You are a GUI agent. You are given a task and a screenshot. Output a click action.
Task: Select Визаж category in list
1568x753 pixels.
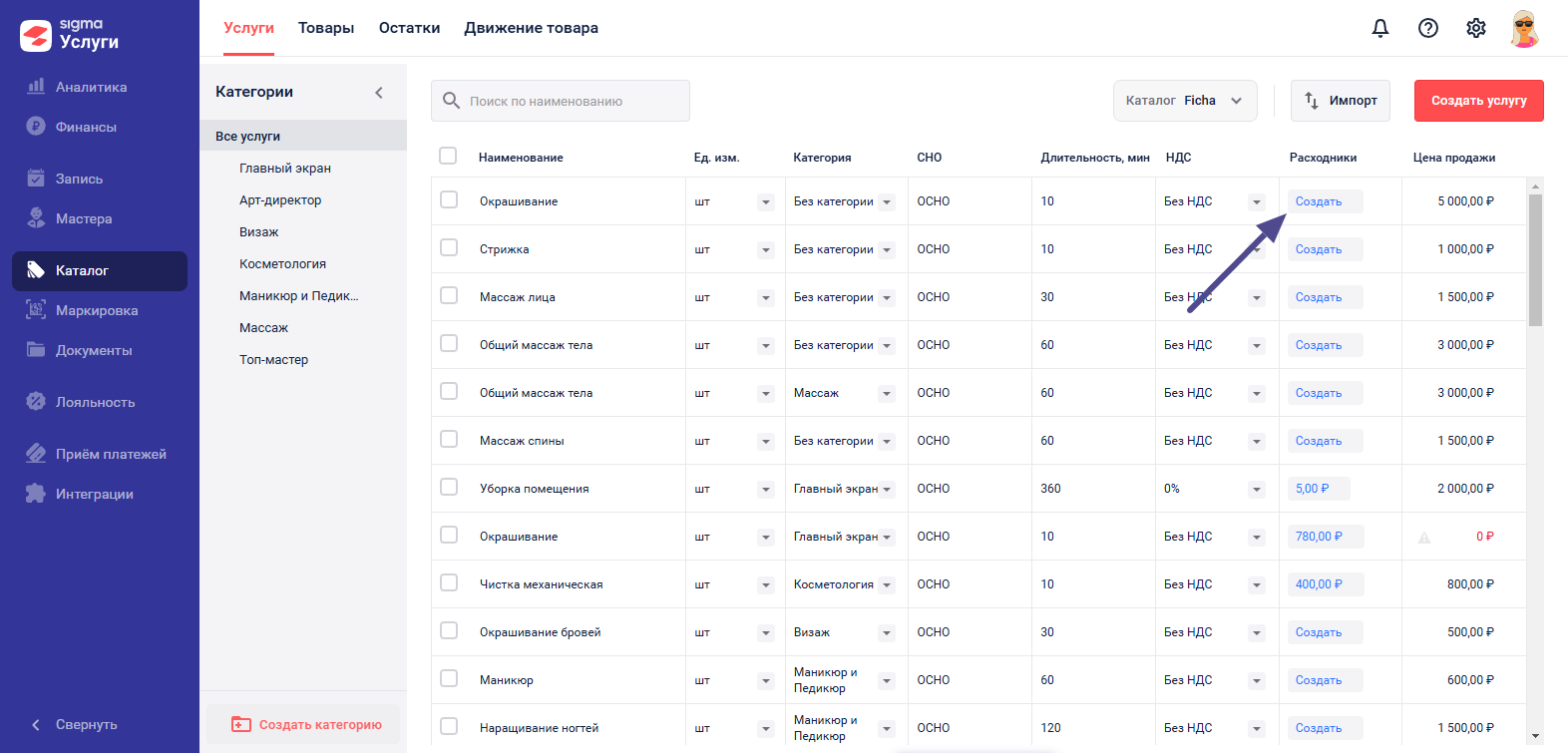coord(258,232)
